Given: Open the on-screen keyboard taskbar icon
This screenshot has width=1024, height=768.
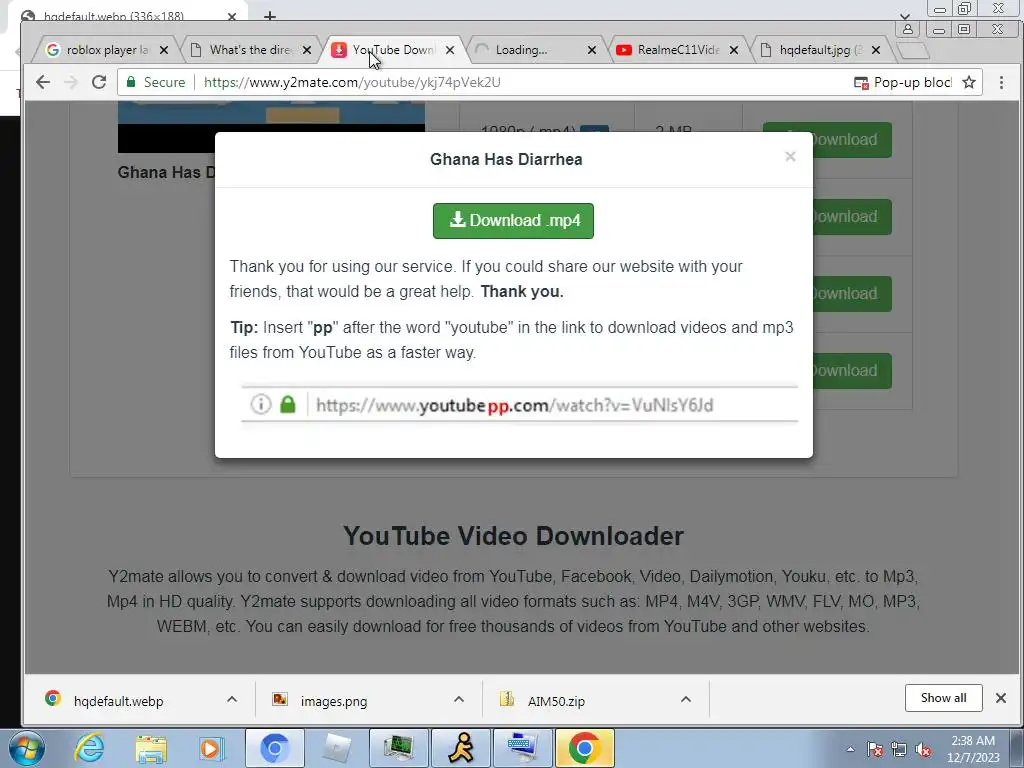Looking at the screenshot, I should coord(522,748).
